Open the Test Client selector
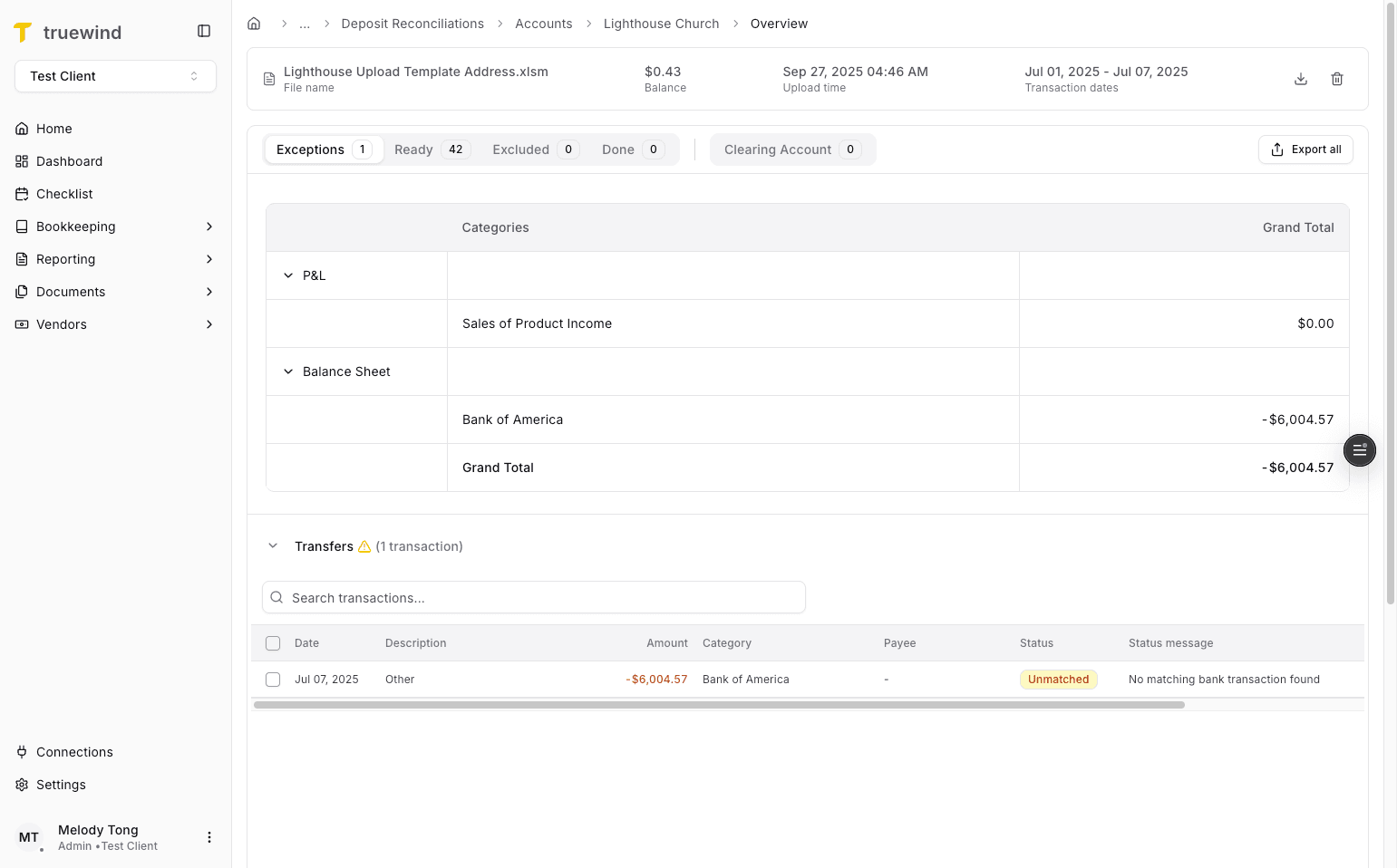1397x868 pixels. tap(115, 76)
